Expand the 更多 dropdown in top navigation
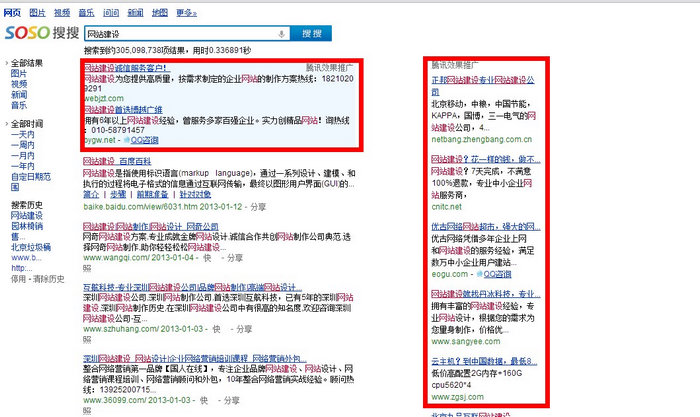 [x=187, y=12]
